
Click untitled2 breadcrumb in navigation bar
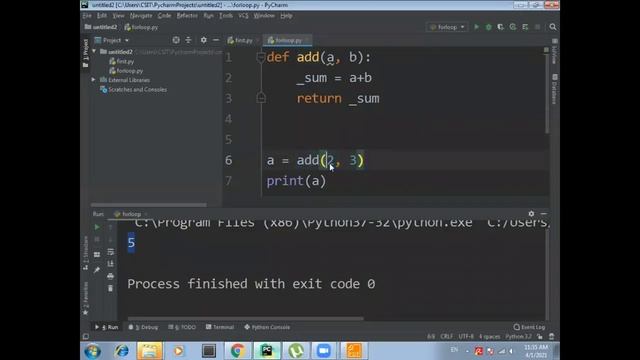[101, 27]
